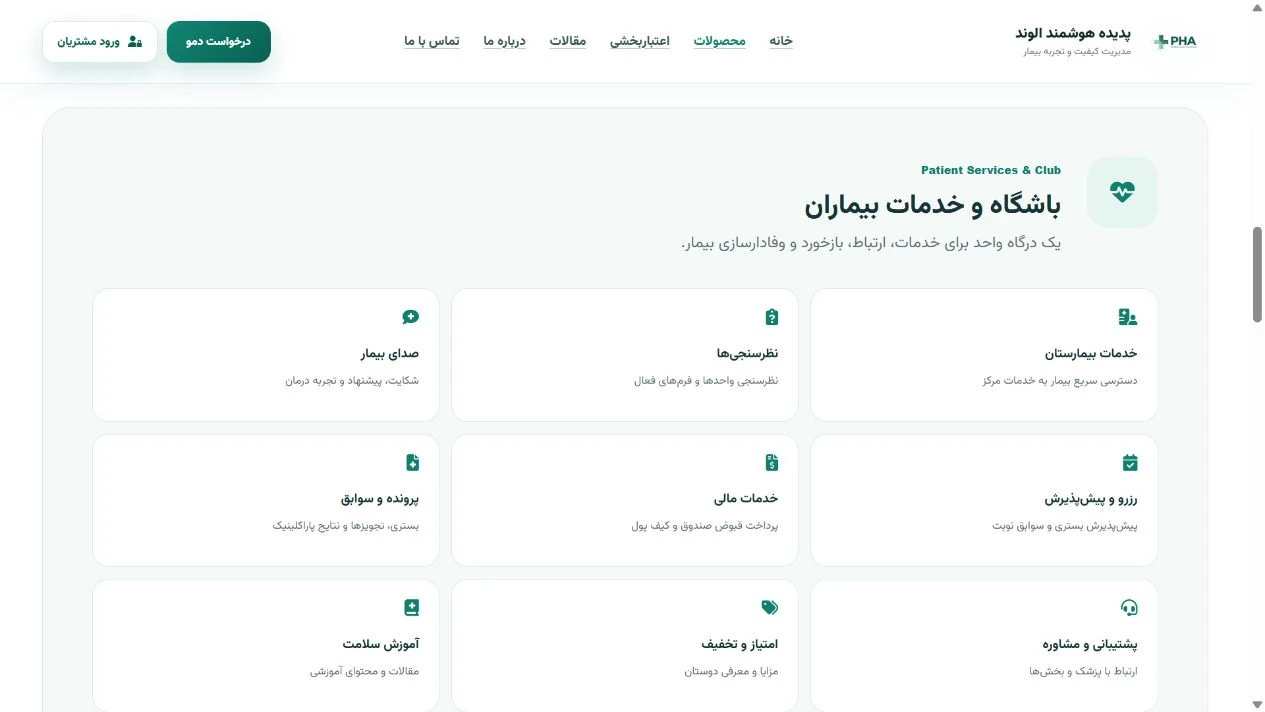Viewport: 1265px width, 712px height.
Task: Click the رزرو و پیش‌پذیرش calendar icon
Action: coord(1130,463)
